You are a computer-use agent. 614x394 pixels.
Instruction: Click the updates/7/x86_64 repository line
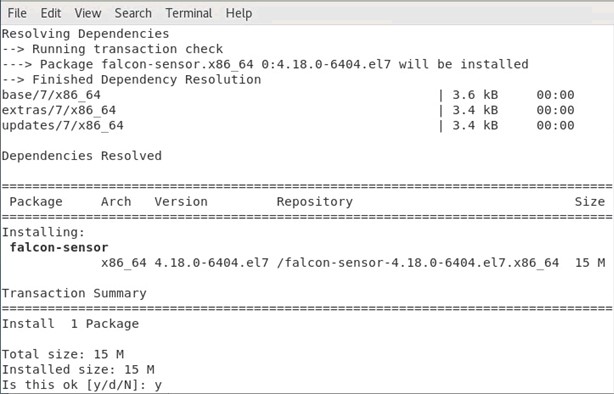coord(288,125)
